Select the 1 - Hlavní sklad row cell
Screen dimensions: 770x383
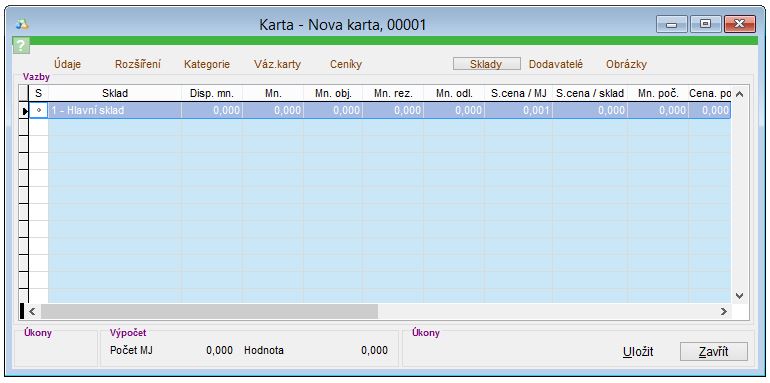pos(115,111)
